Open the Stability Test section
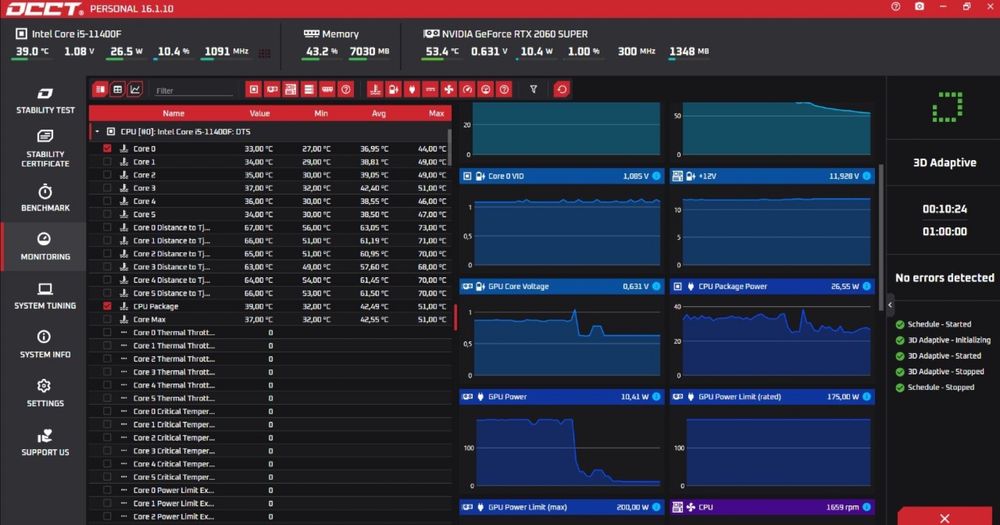Screen dimensions: 1000x525 pyautogui.click(x=45, y=101)
